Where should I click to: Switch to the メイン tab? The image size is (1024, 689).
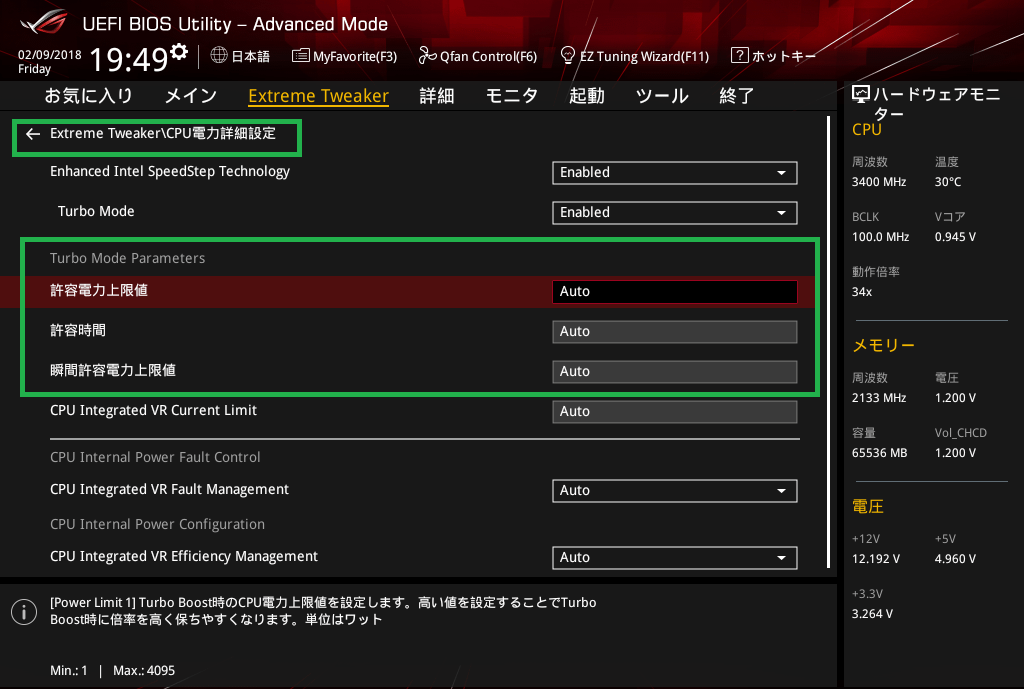pyautogui.click(x=191, y=96)
